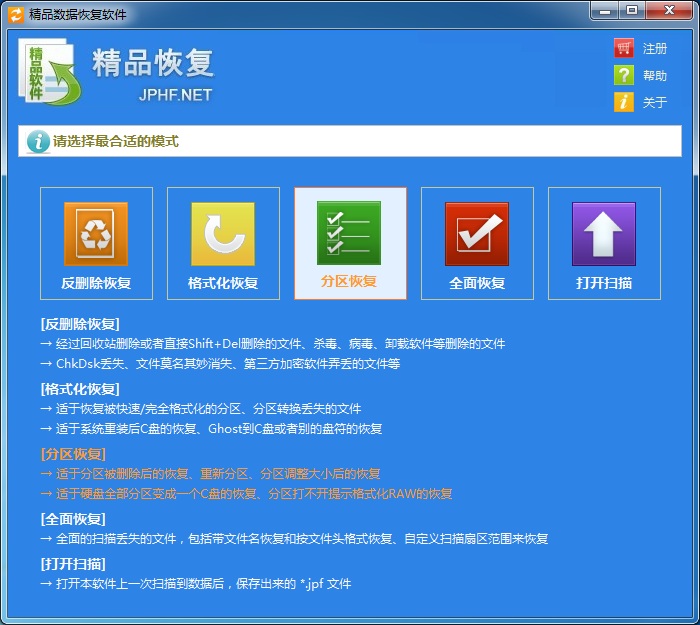
Task: Open the 注册 register link
Action: coord(654,48)
